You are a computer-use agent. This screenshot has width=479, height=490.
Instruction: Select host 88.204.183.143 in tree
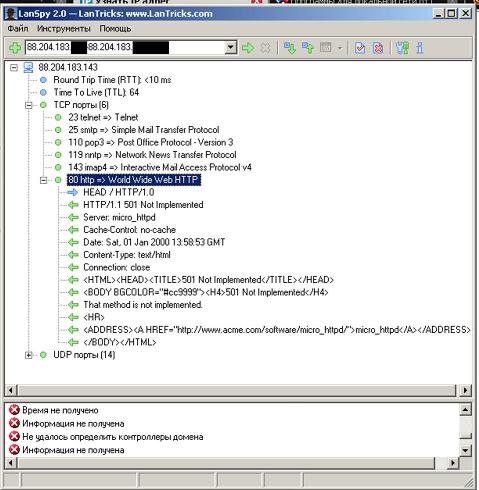pos(68,67)
